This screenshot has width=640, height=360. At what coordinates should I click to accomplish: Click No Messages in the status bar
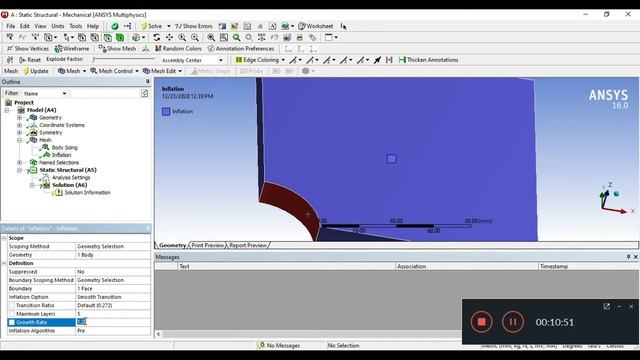coord(280,345)
